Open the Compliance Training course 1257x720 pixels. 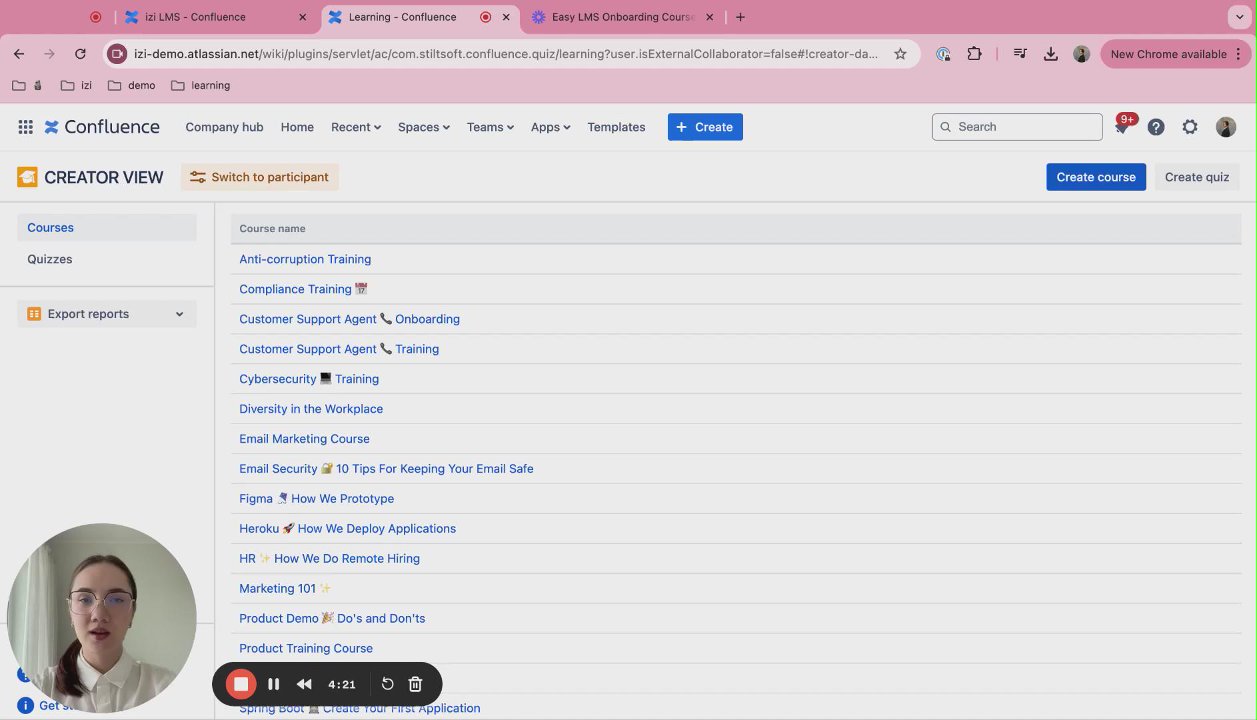[303, 289]
